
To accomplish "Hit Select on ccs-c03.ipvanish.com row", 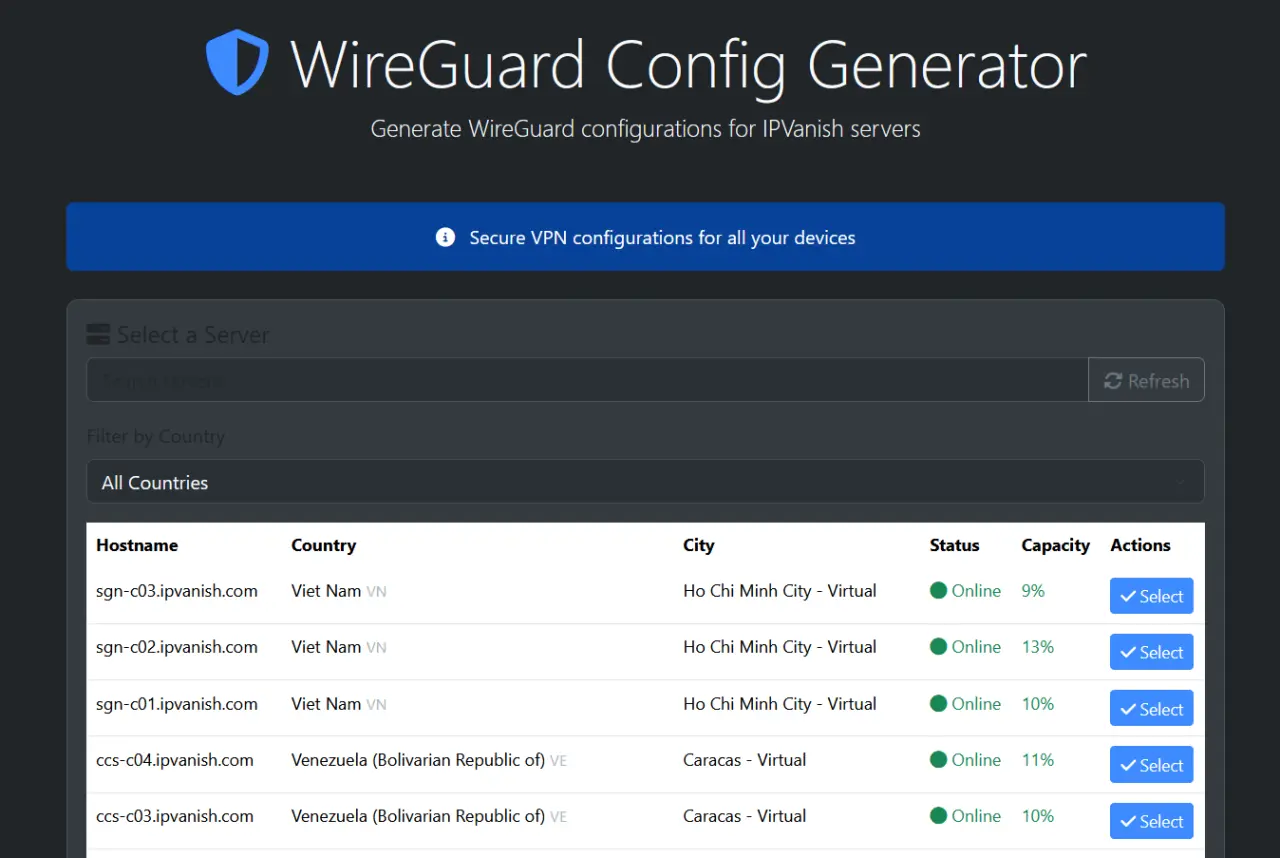I will 1151,821.
